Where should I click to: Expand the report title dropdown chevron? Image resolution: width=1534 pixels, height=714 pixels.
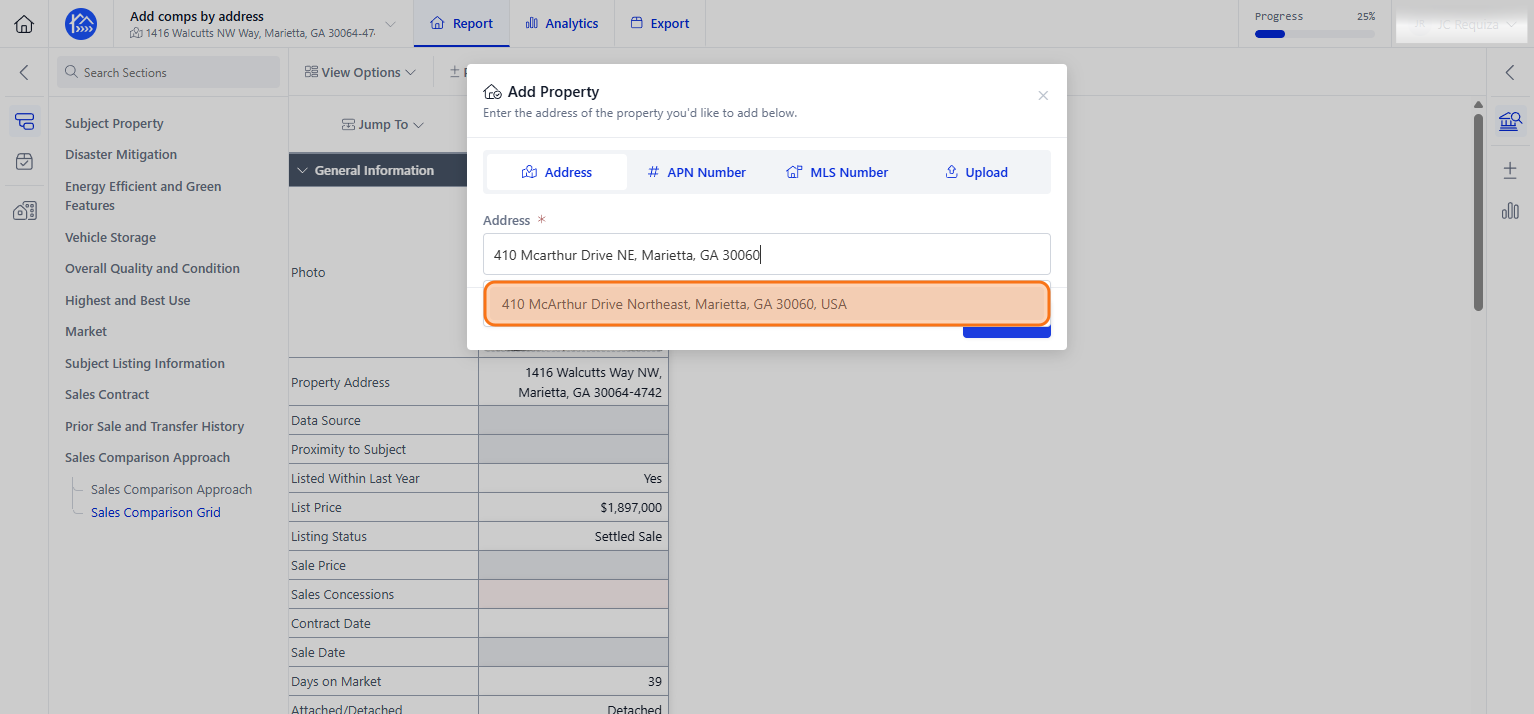click(390, 24)
